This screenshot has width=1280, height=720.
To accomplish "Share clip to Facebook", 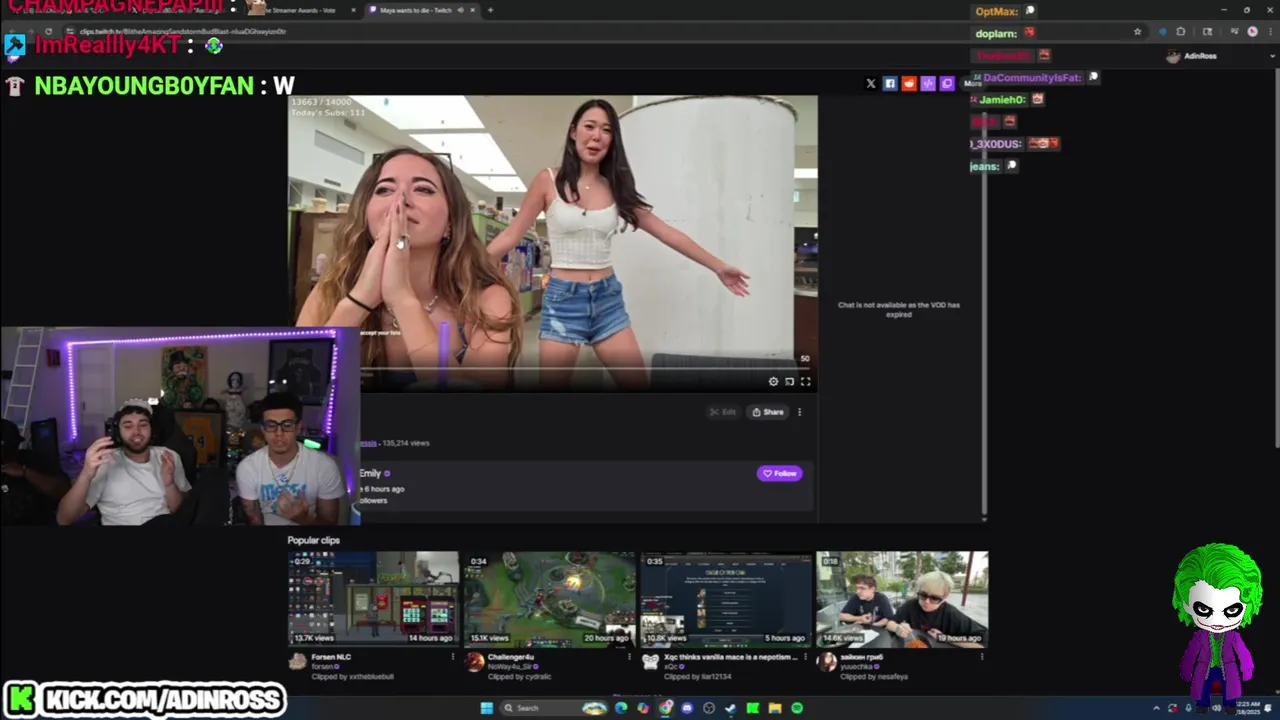I will tap(889, 83).
